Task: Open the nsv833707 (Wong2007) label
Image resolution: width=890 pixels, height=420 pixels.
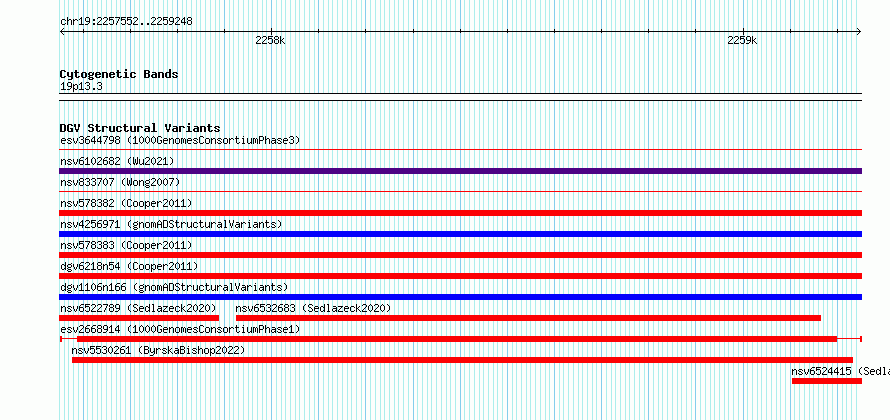Action: (120, 182)
